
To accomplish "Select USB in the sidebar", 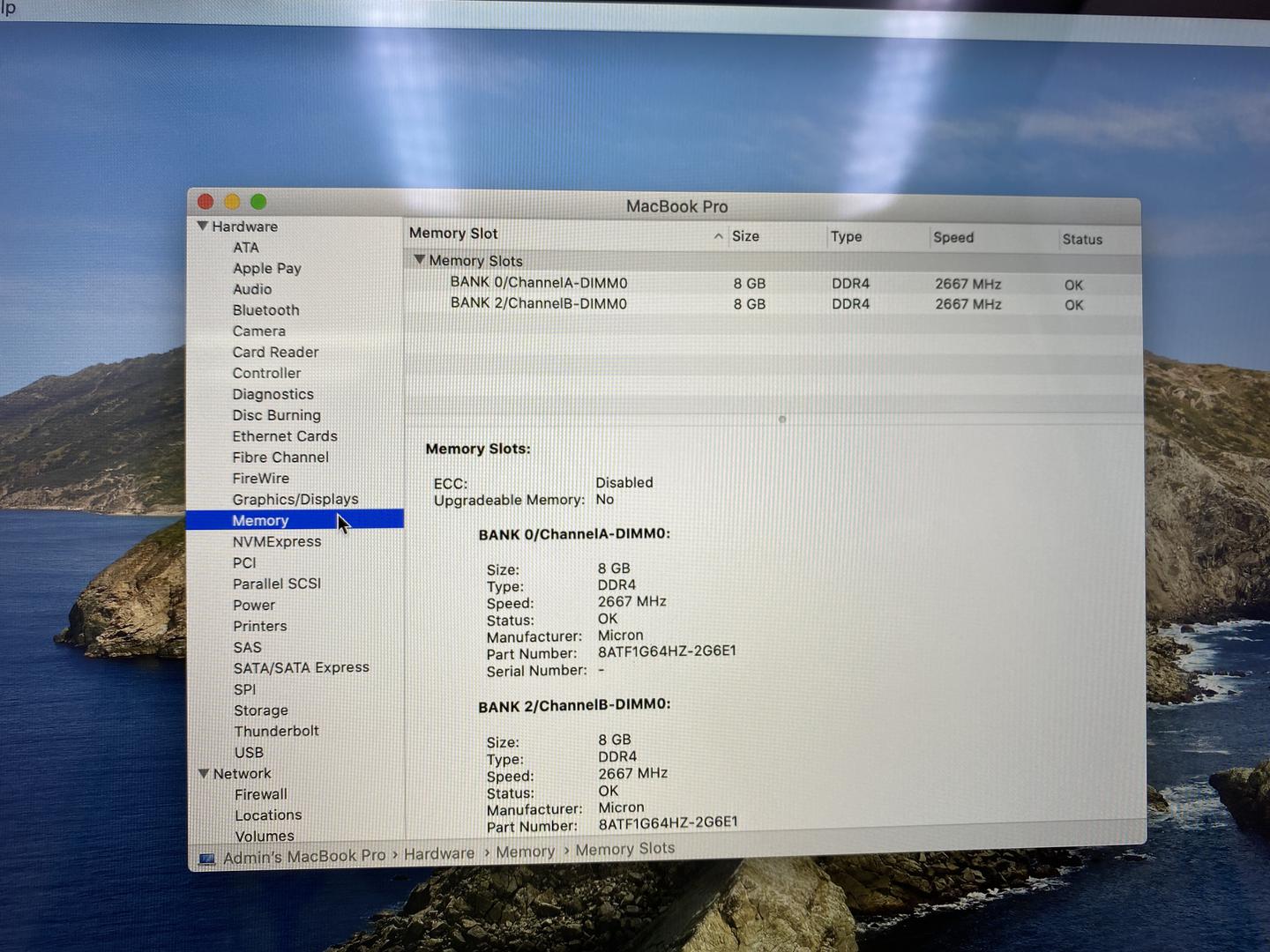I will click(x=249, y=753).
